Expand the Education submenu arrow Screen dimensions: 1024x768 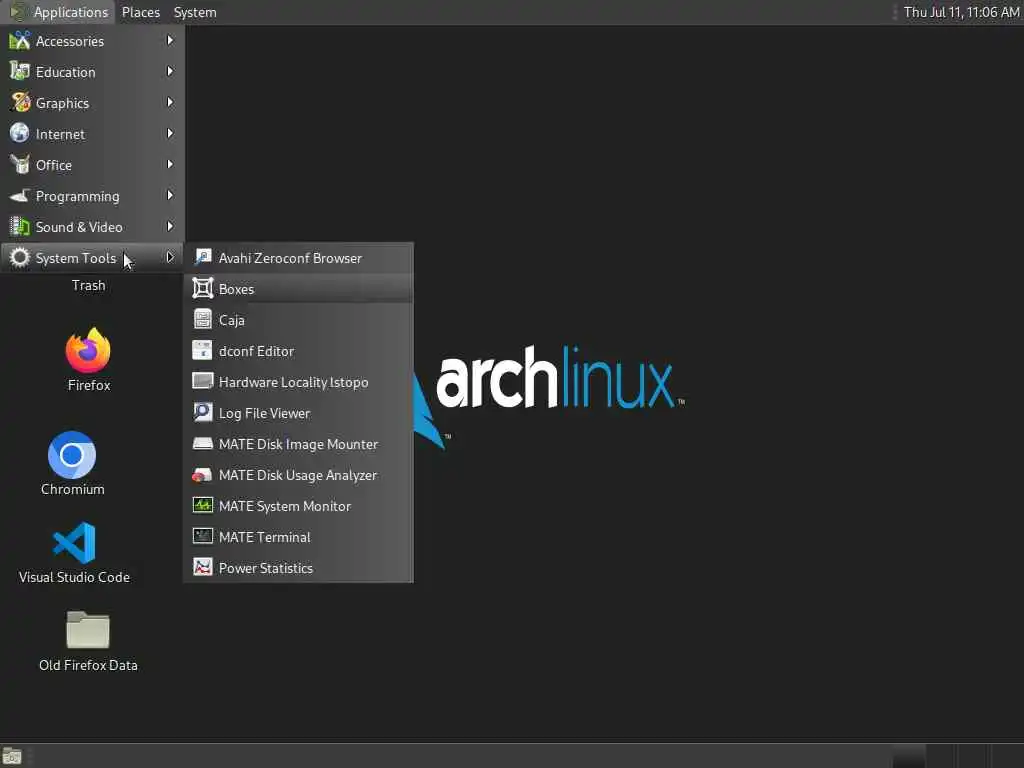tap(170, 71)
